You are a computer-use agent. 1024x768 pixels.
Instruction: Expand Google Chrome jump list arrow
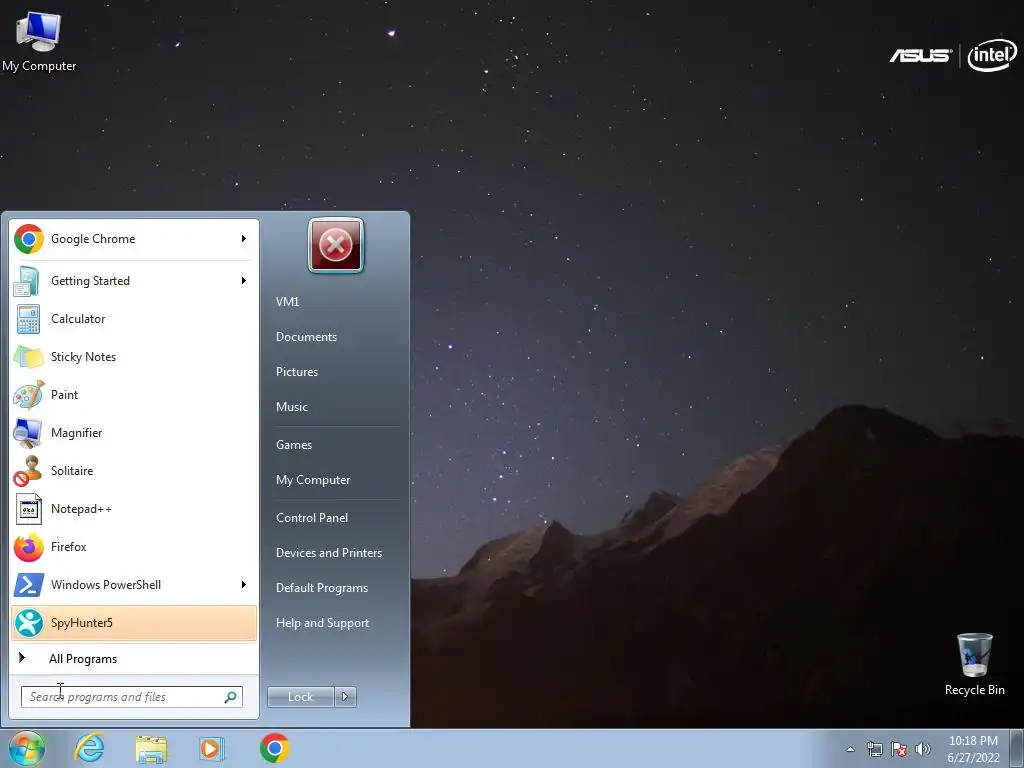tap(244, 239)
